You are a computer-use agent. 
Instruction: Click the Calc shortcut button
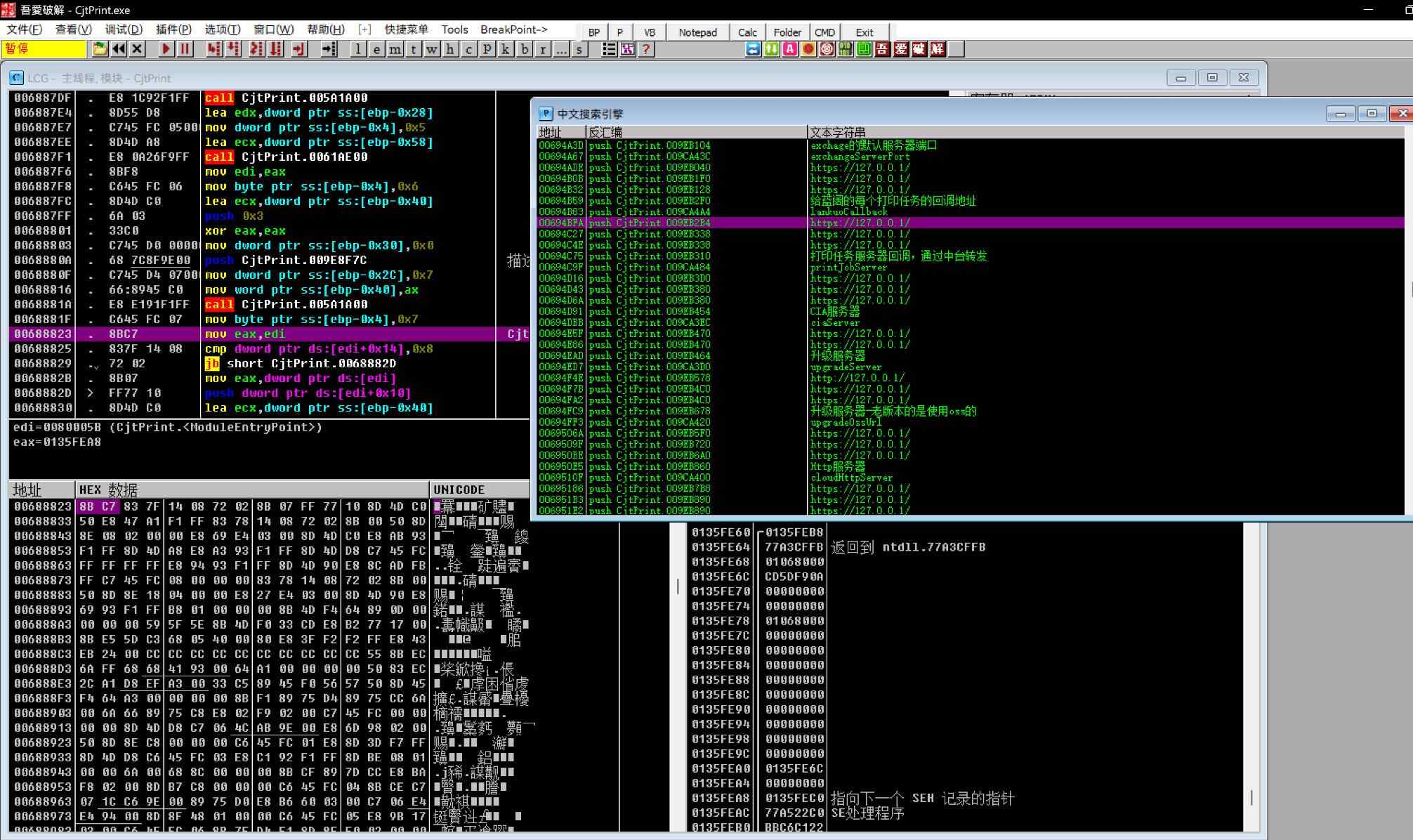coord(747,32)
